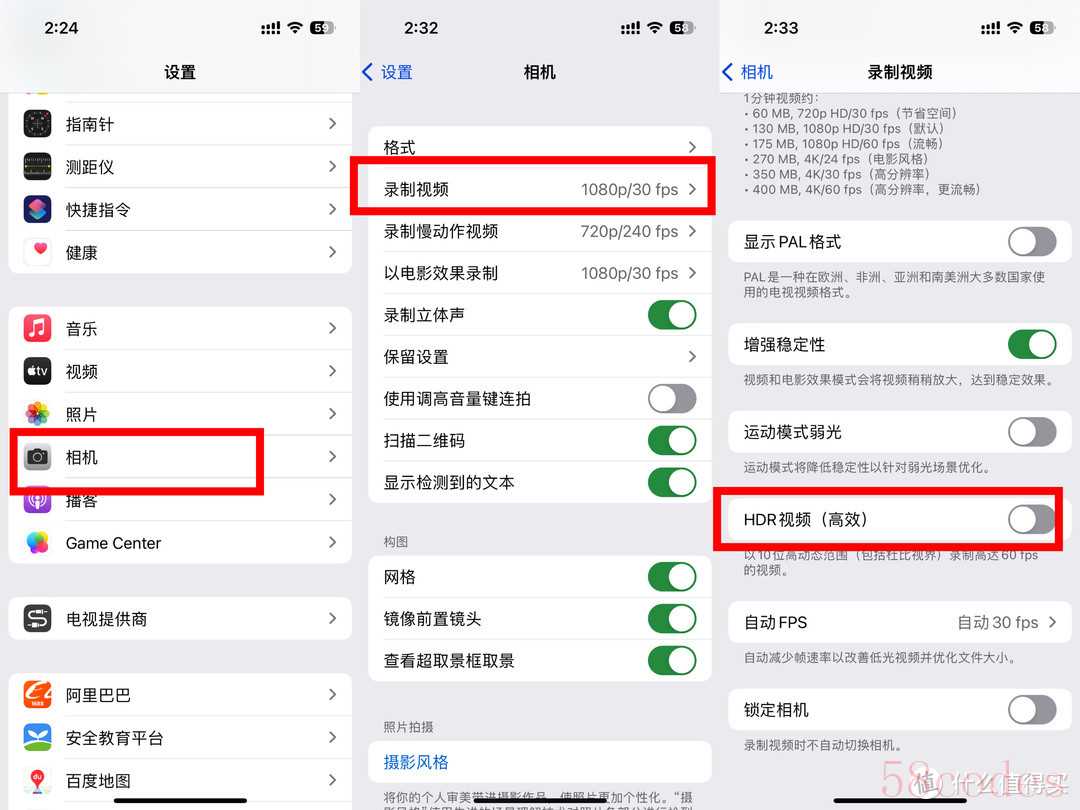Viewport: 1080px width, 810px height.
Task: Tap the 测距仪 label
Action: pyautogui.click(x=90, y=167)
